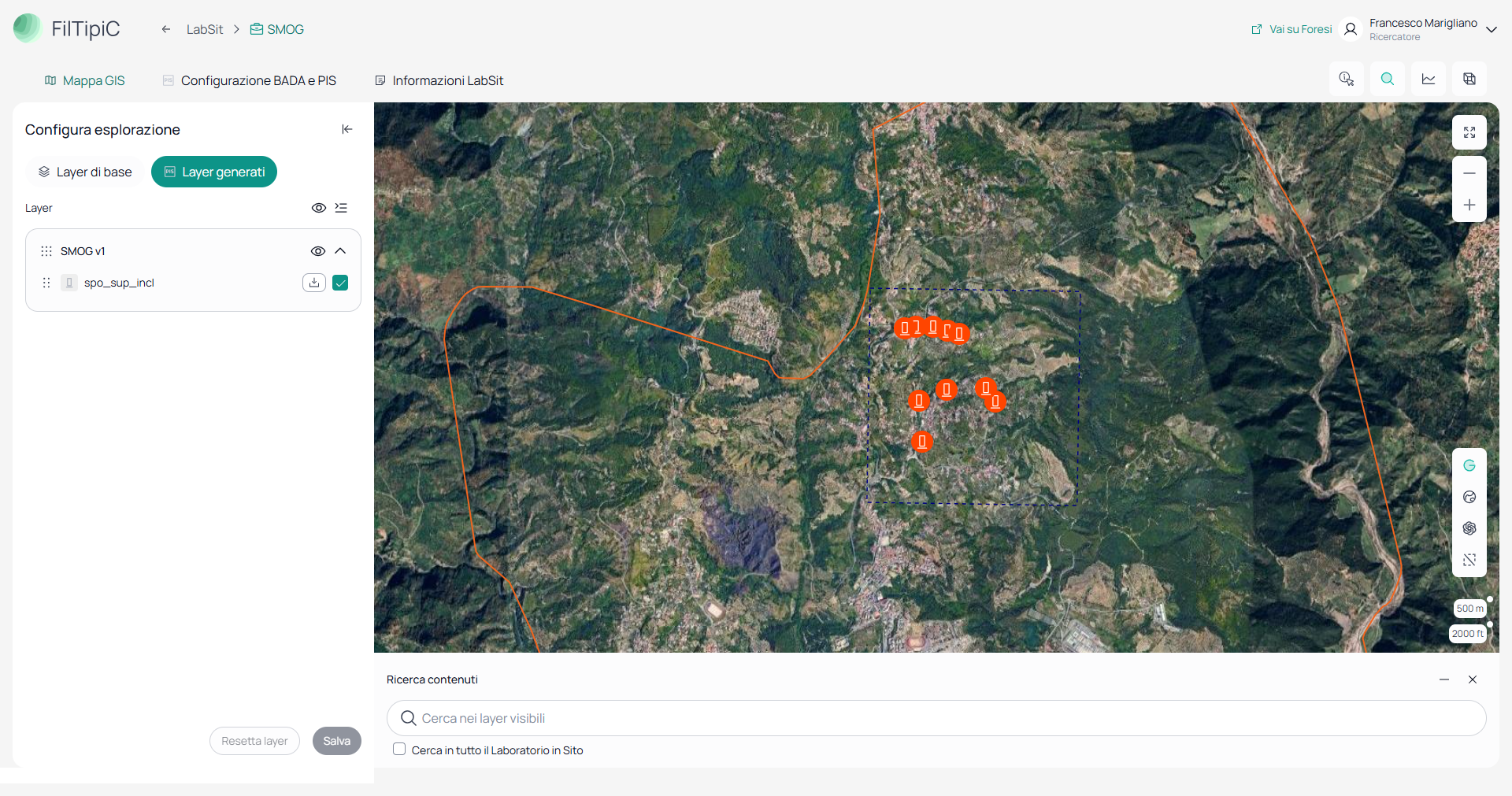Collapse the SMOG v1 group
1512x796 pixels.
(340, 251)
